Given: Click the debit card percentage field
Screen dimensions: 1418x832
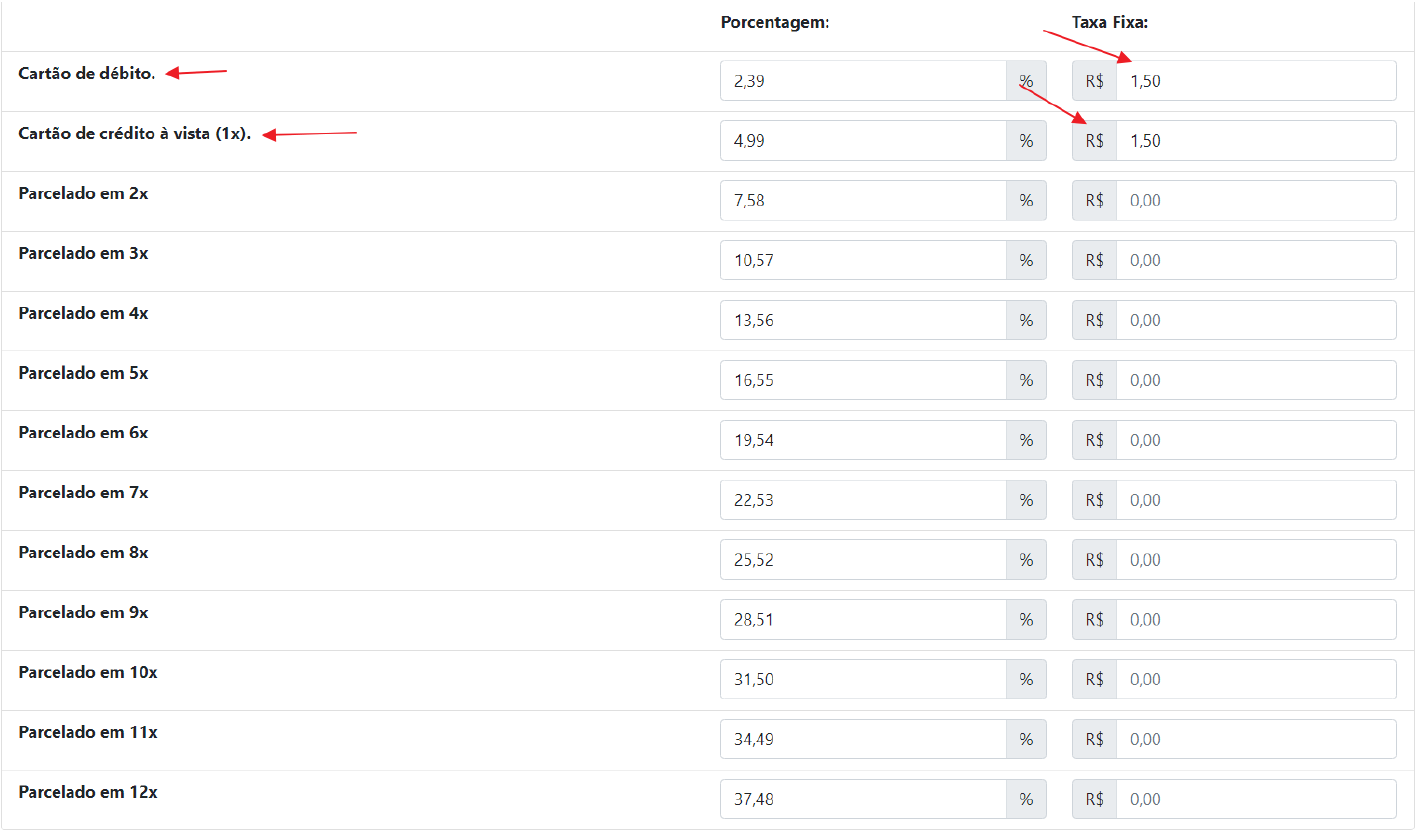Looking at the screenshot, I should point(862,81).
